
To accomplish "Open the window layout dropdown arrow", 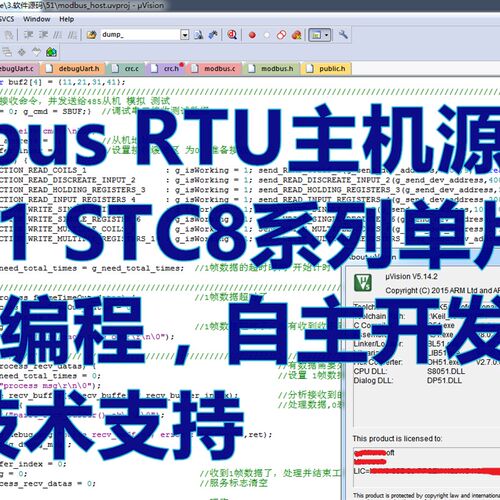I will pos(327,35).
